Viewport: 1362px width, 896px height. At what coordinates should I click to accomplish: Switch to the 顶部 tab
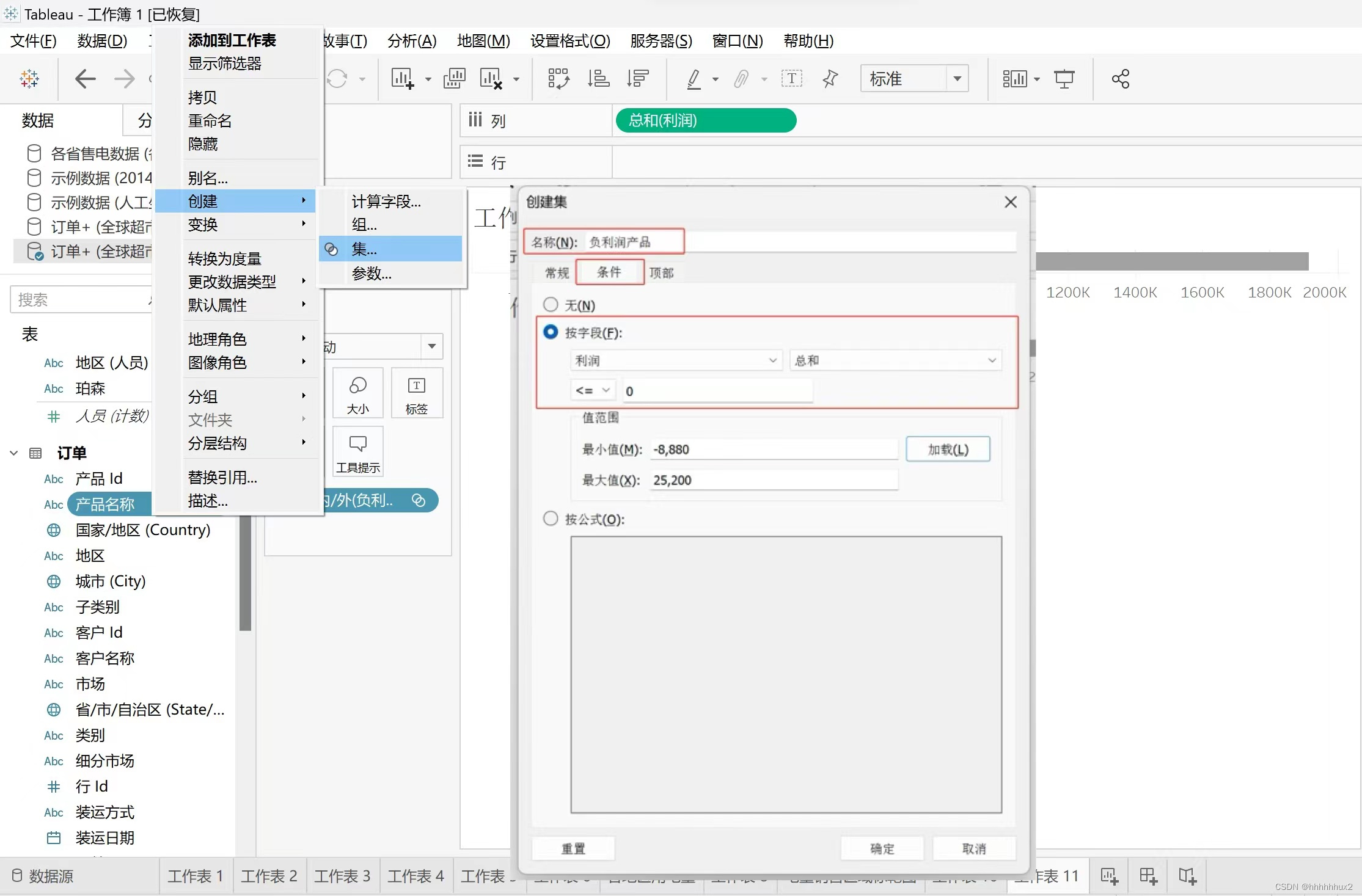(x=661, y=272)
